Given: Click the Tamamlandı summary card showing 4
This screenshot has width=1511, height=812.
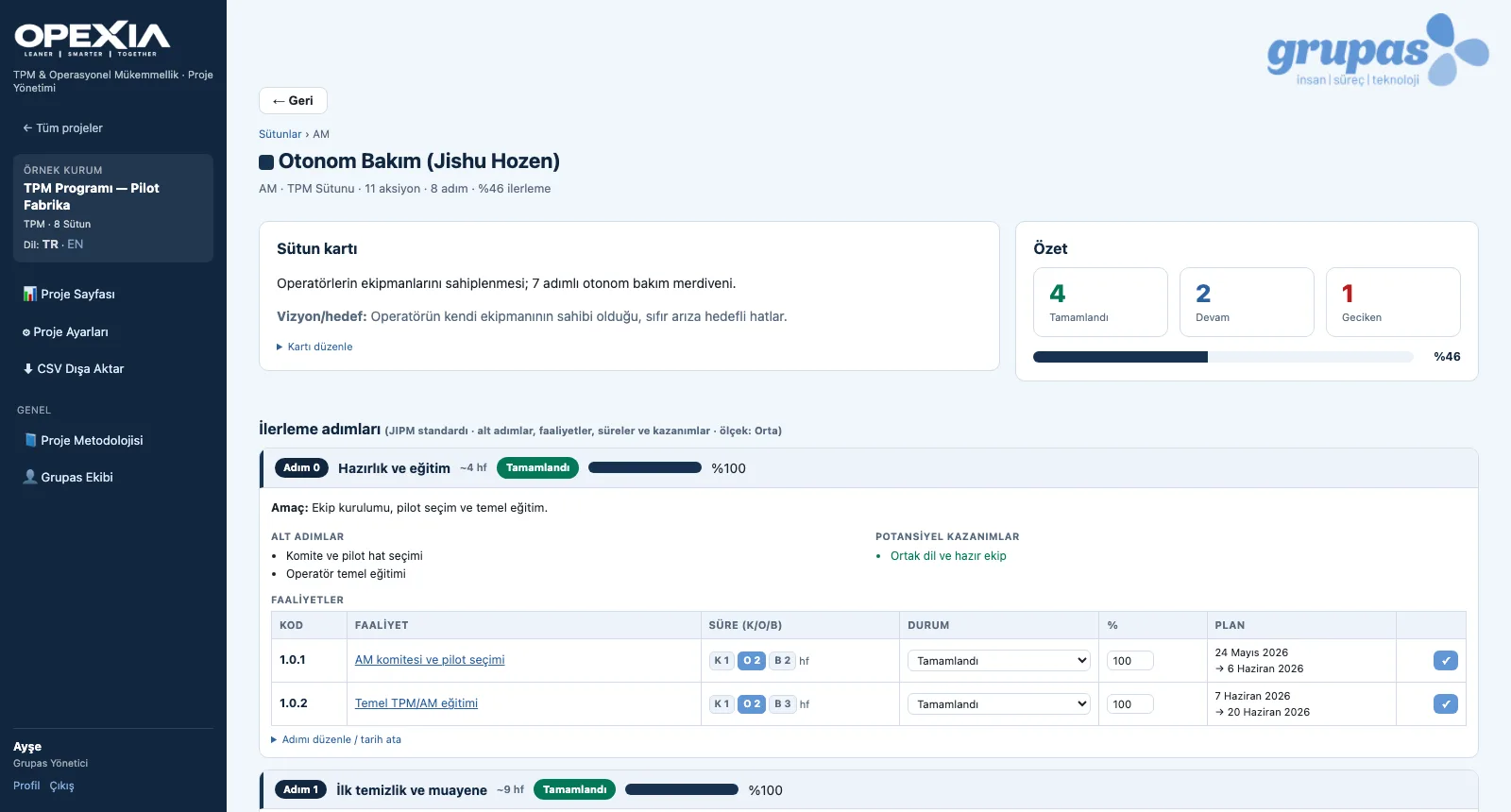Looking at the screenshot, I should (1100, 302).
